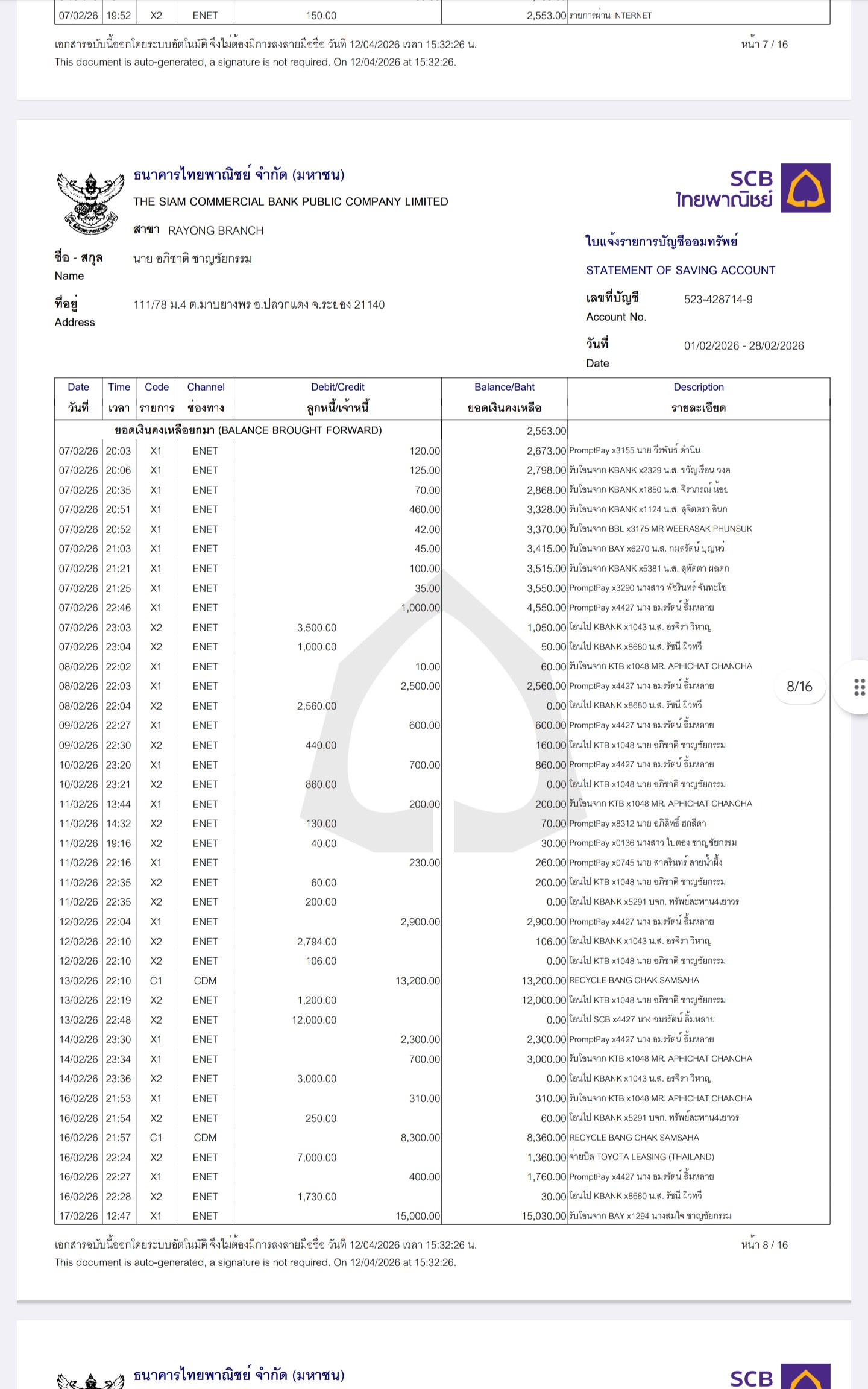The height and width of the screenshot is (1389, 868).
Task: Tap the 8/16 page indicator badge
Action: click(799, 687)
